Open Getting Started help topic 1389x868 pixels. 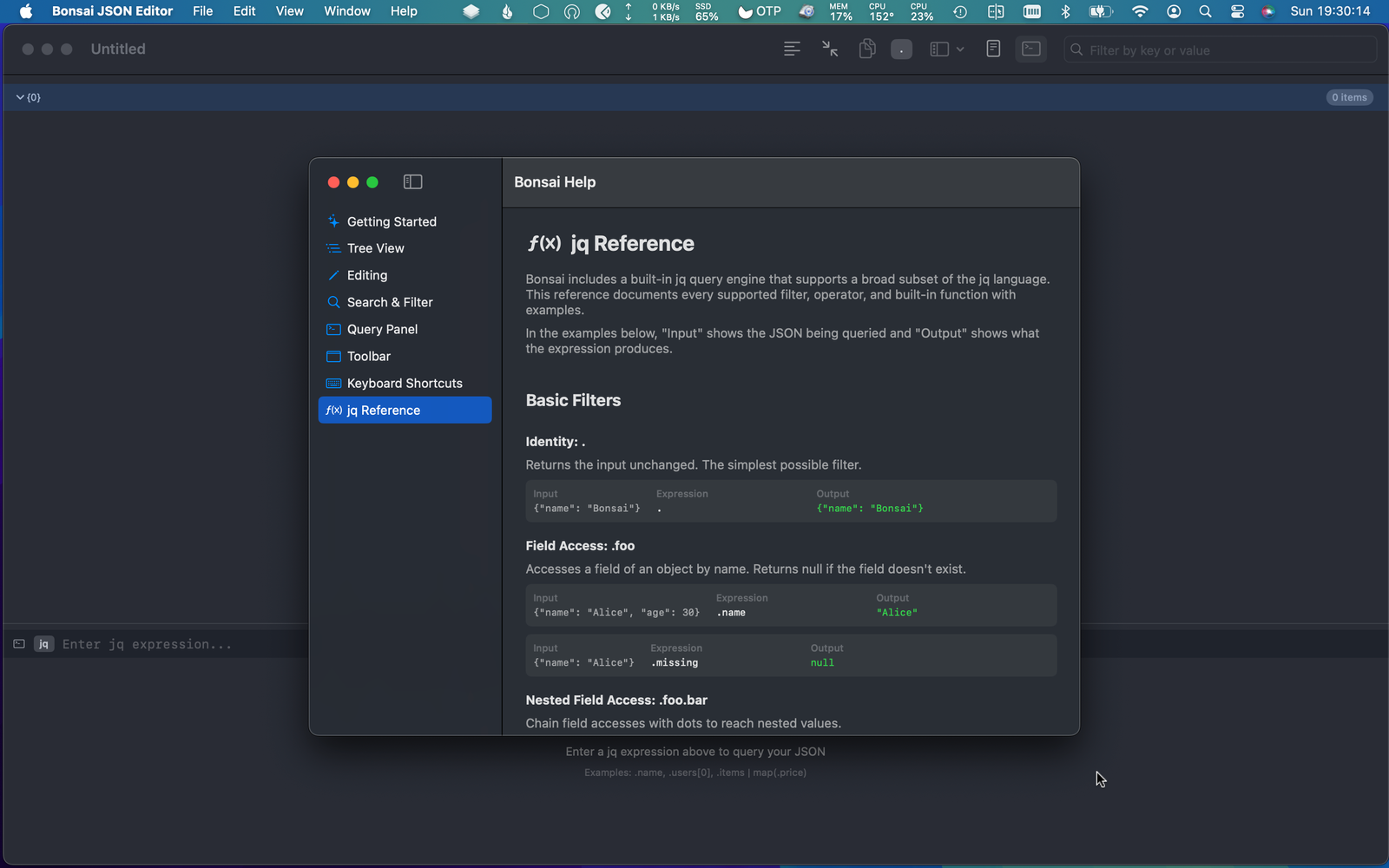coord(405,221)
